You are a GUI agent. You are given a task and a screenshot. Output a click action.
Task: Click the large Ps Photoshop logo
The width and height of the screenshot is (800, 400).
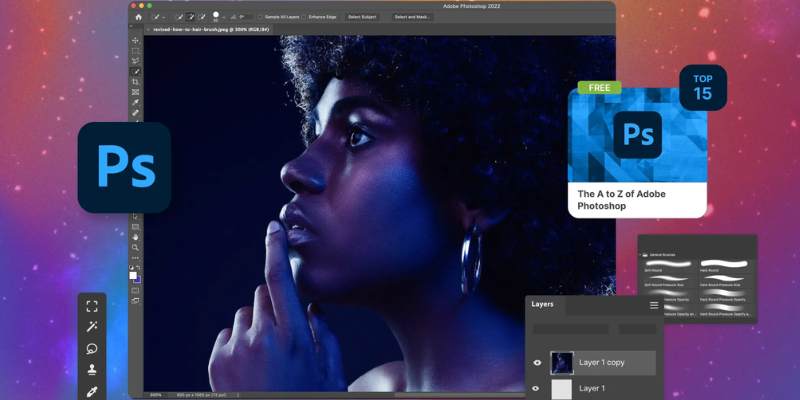(x=124, y=167)
